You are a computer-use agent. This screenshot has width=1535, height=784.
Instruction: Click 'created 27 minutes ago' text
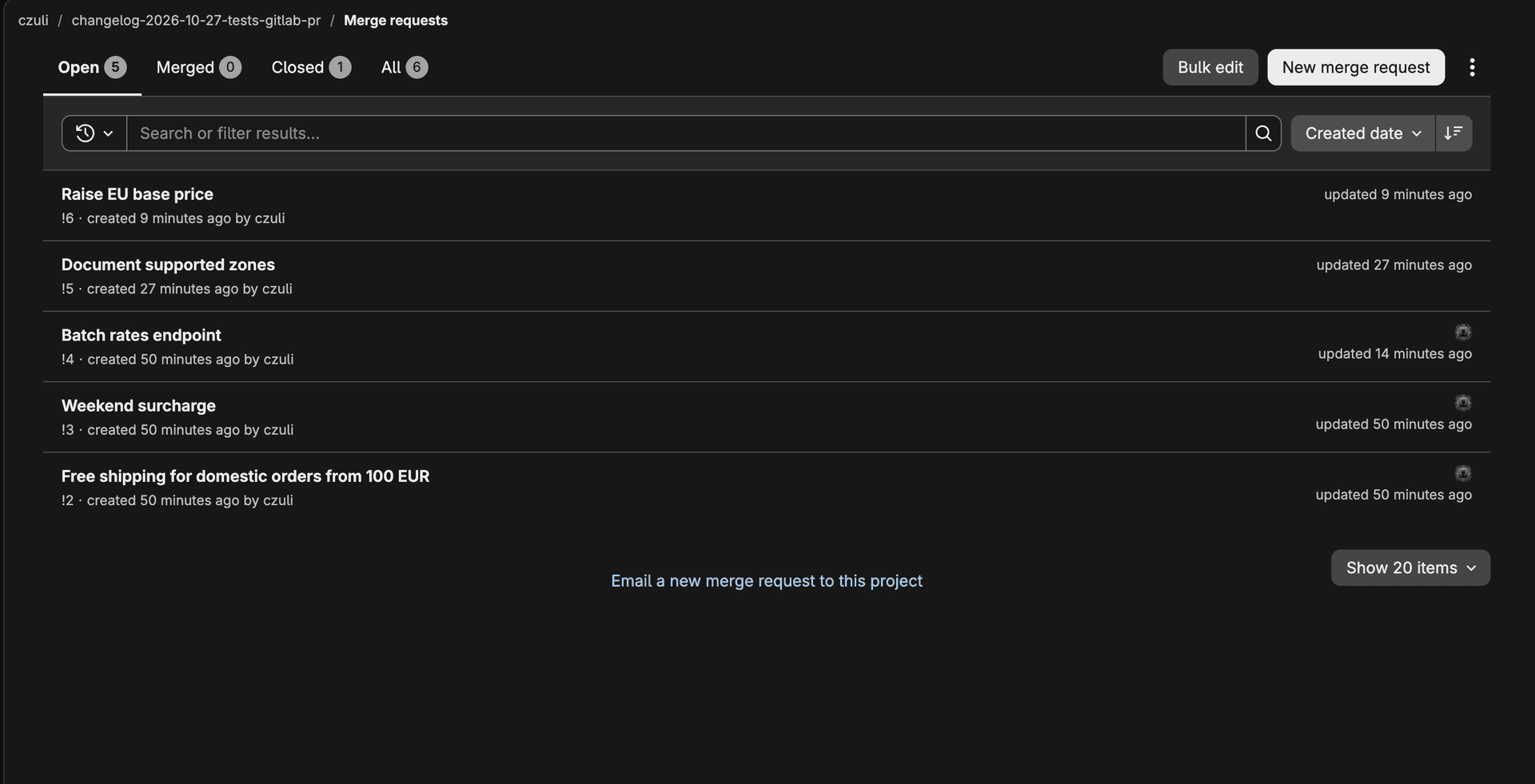click(163, 289)
